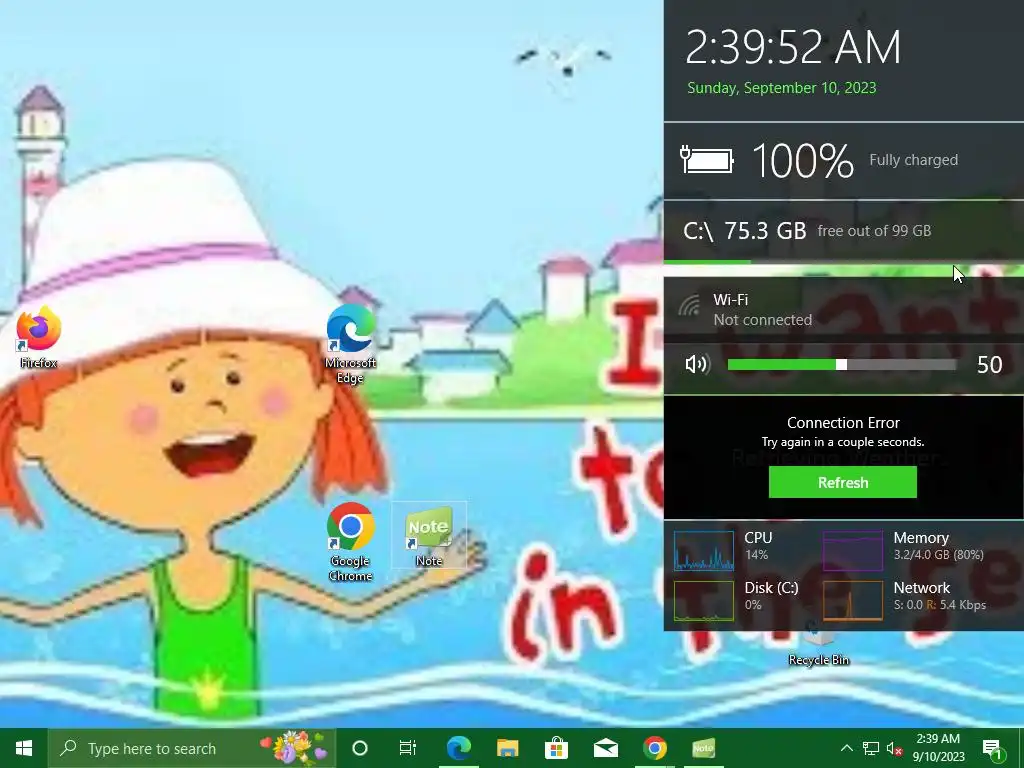Click the CPU usage graph

[704, 551]
